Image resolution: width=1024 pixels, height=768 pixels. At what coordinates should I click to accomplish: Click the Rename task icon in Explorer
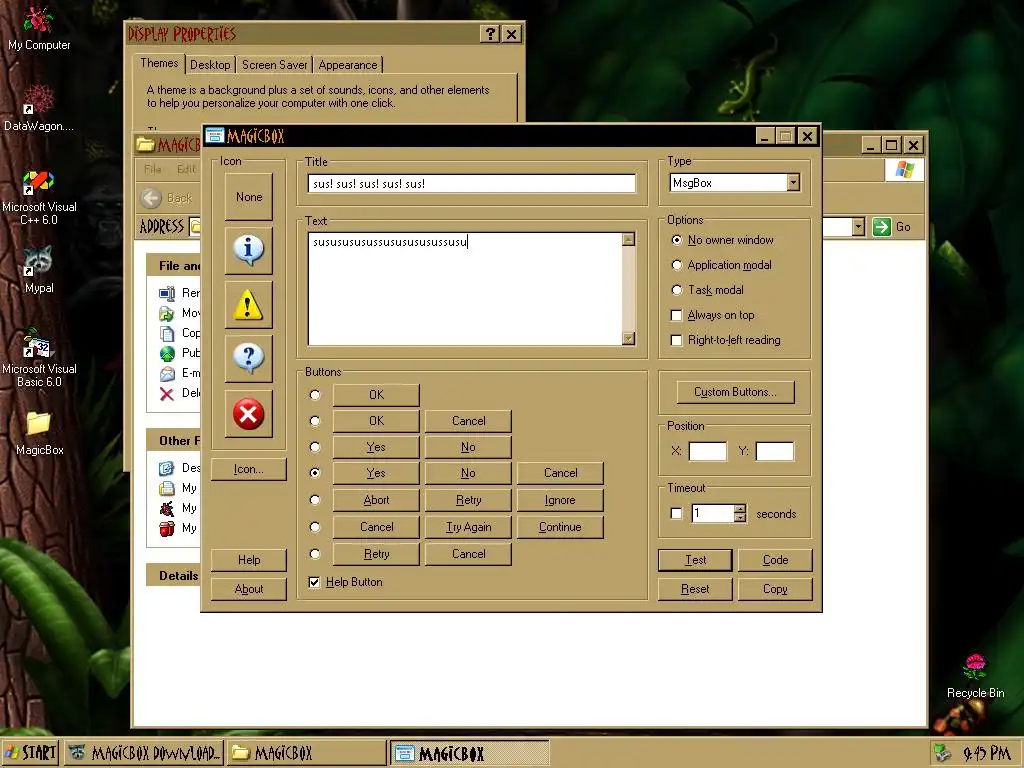(x=167, y=293)
